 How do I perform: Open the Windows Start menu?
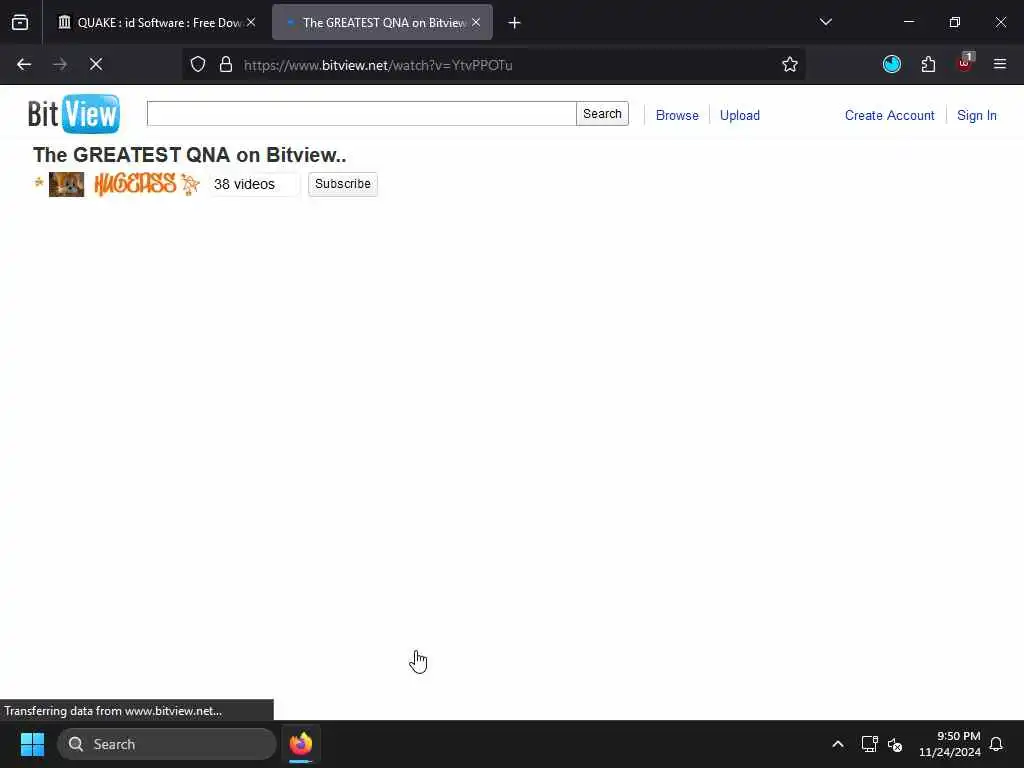[x=32, y=744]
